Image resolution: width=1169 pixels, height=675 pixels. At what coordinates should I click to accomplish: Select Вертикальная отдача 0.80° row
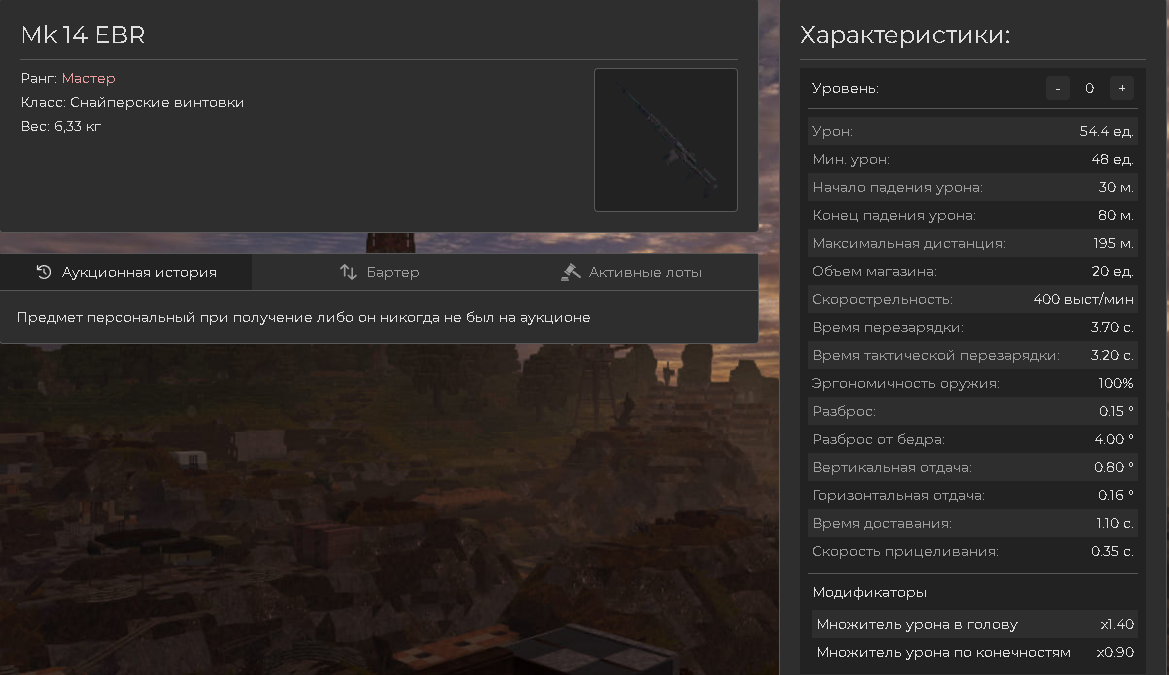[x=972, y=467]
